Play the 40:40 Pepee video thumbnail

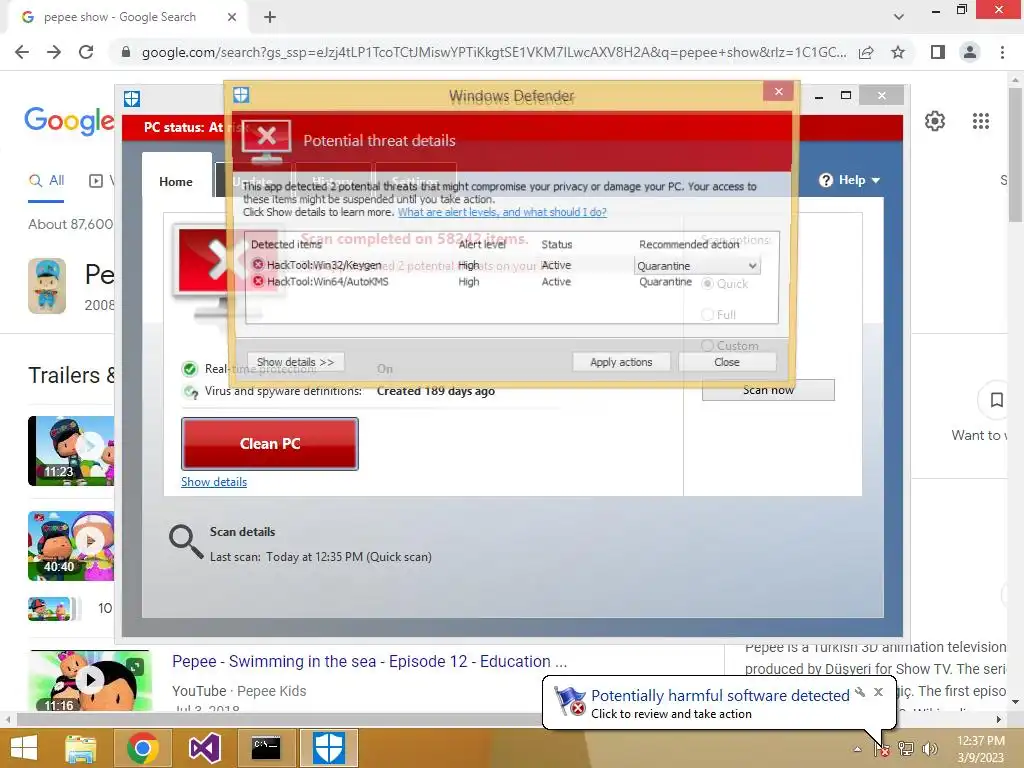[x=71, y=546]
